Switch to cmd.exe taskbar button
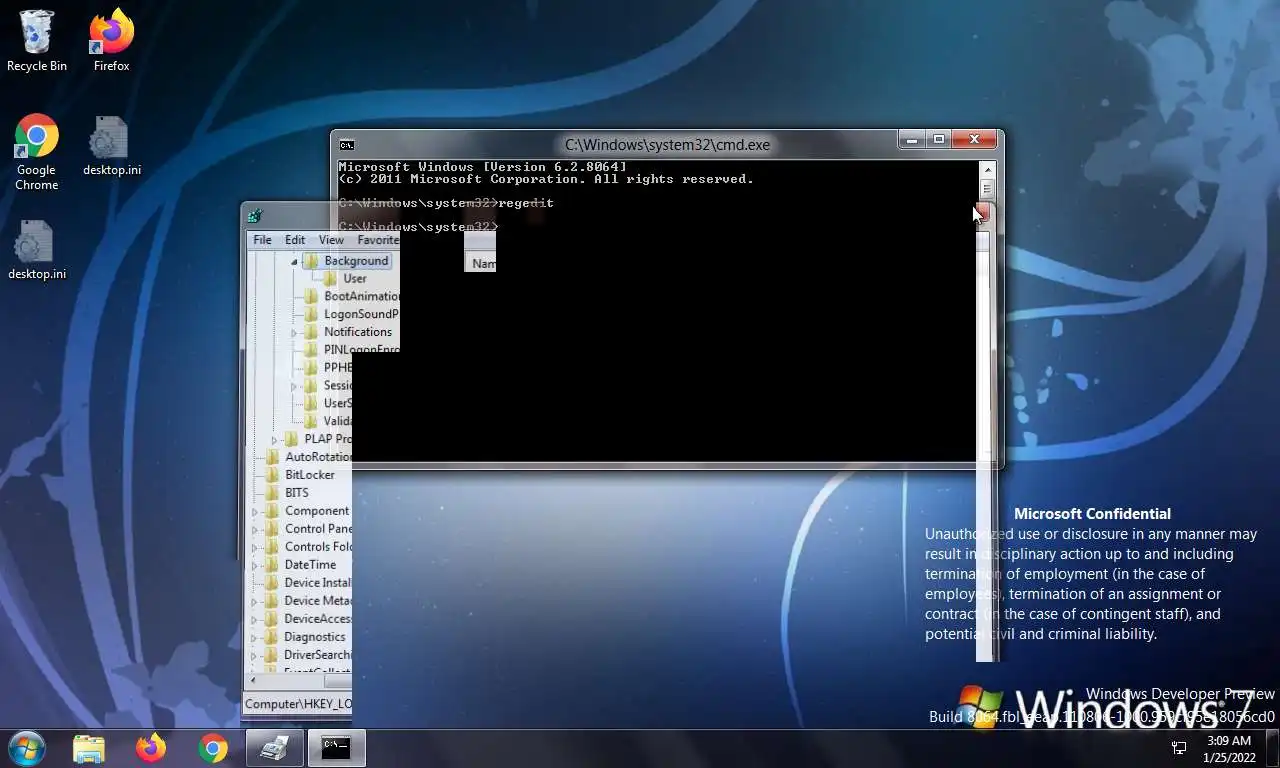Image resolution: width=1280 pixels, height=768 pixels. (336, 748)
